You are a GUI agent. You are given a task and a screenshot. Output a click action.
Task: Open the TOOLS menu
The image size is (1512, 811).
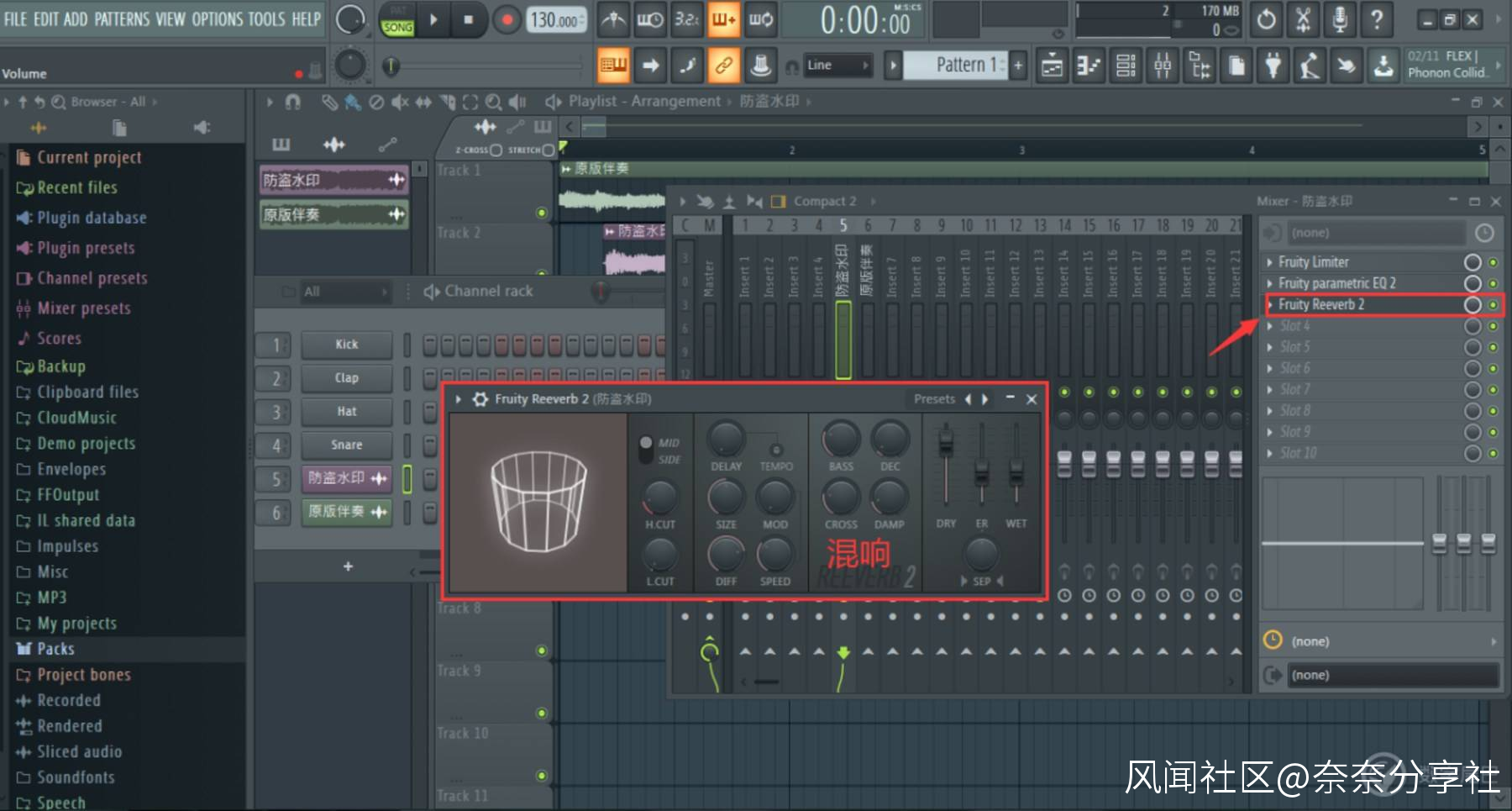pyautogui.click(x=266, y=18)
